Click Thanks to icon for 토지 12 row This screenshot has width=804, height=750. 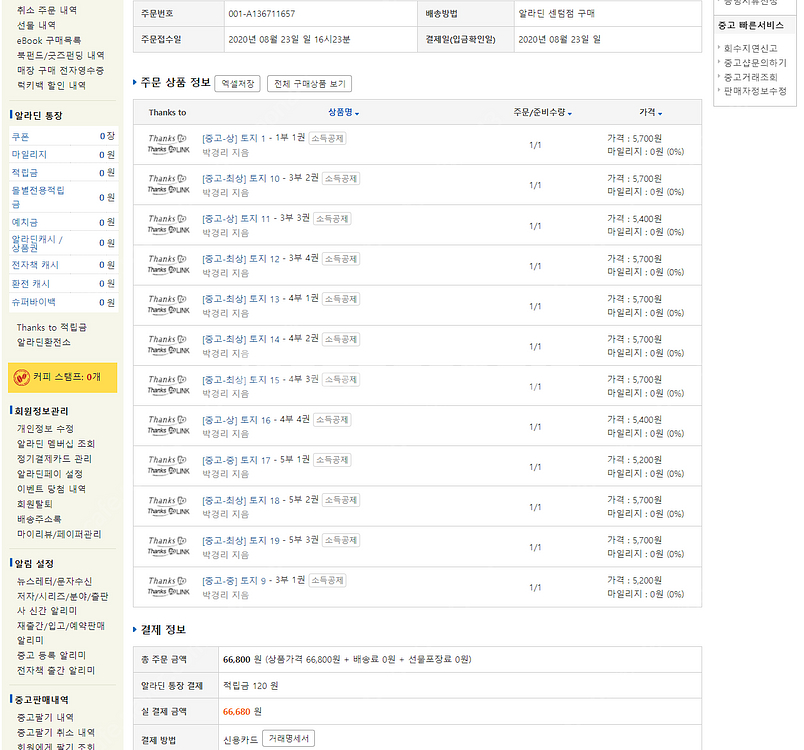pos(168,259)
